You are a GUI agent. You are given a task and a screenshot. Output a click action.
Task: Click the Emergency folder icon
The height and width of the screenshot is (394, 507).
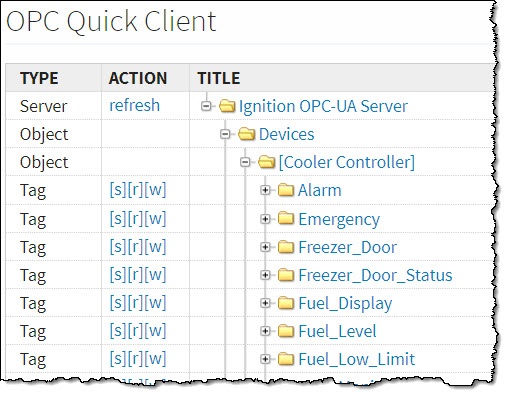click(x=286, y=219)
